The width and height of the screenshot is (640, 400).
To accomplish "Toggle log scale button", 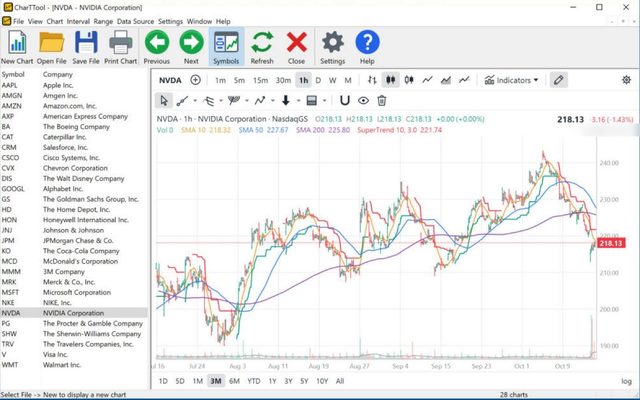I will [626, 381].
